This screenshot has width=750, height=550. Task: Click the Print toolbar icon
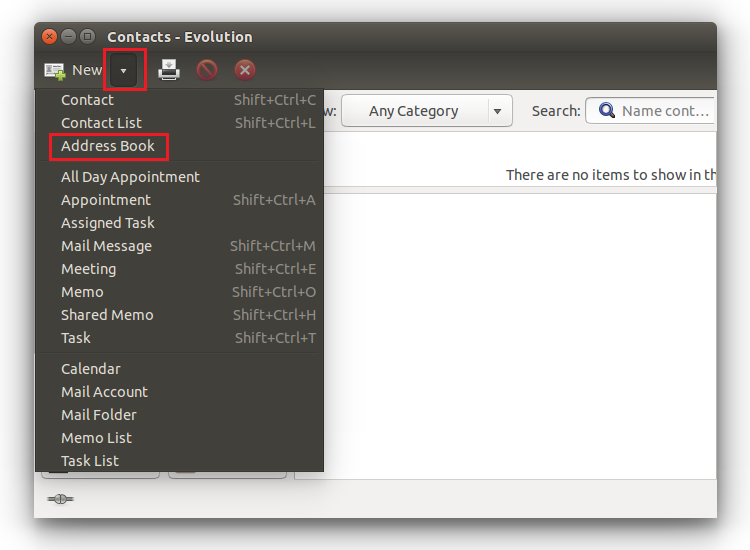[x=169, y=70]
